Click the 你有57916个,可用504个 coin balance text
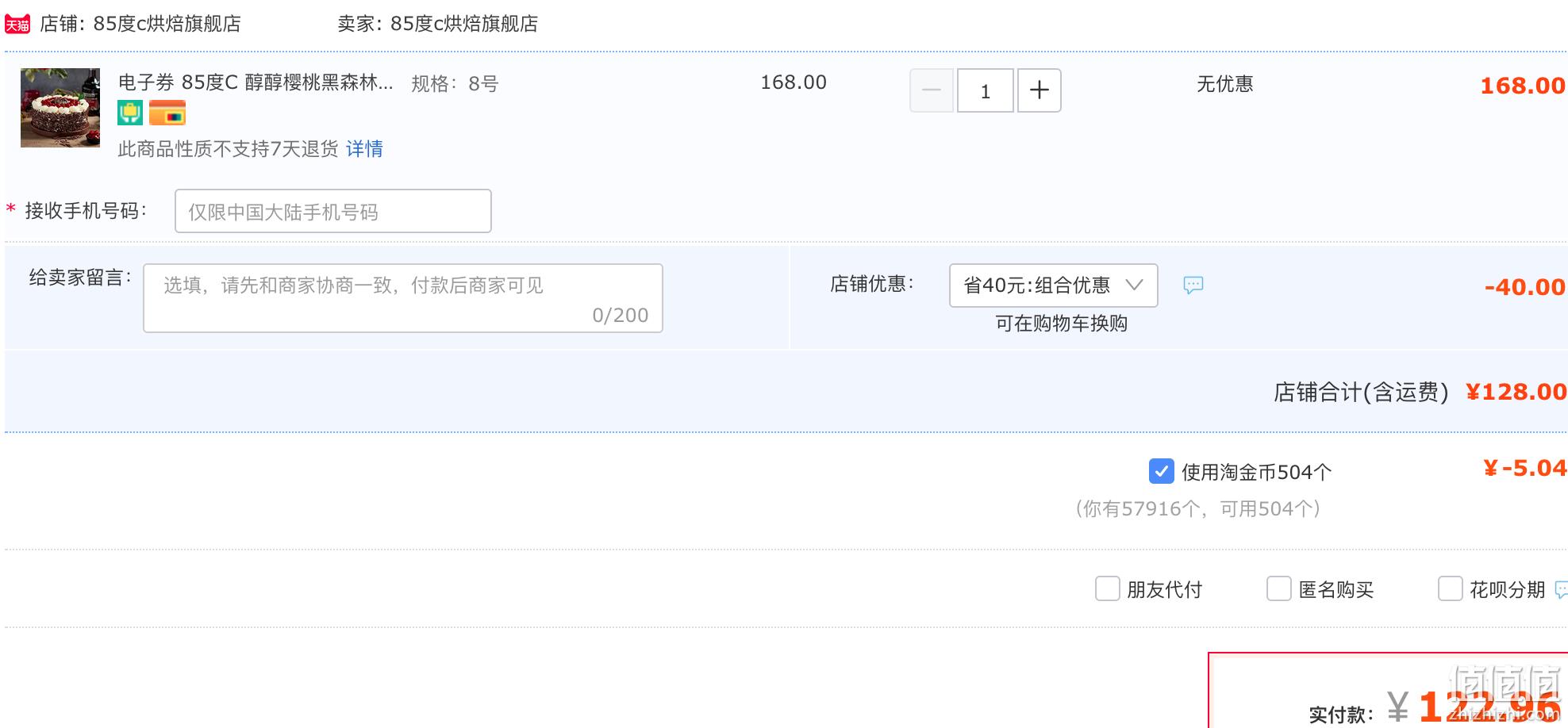This screenshot has height=728, width=1568. pos(1198,508)
